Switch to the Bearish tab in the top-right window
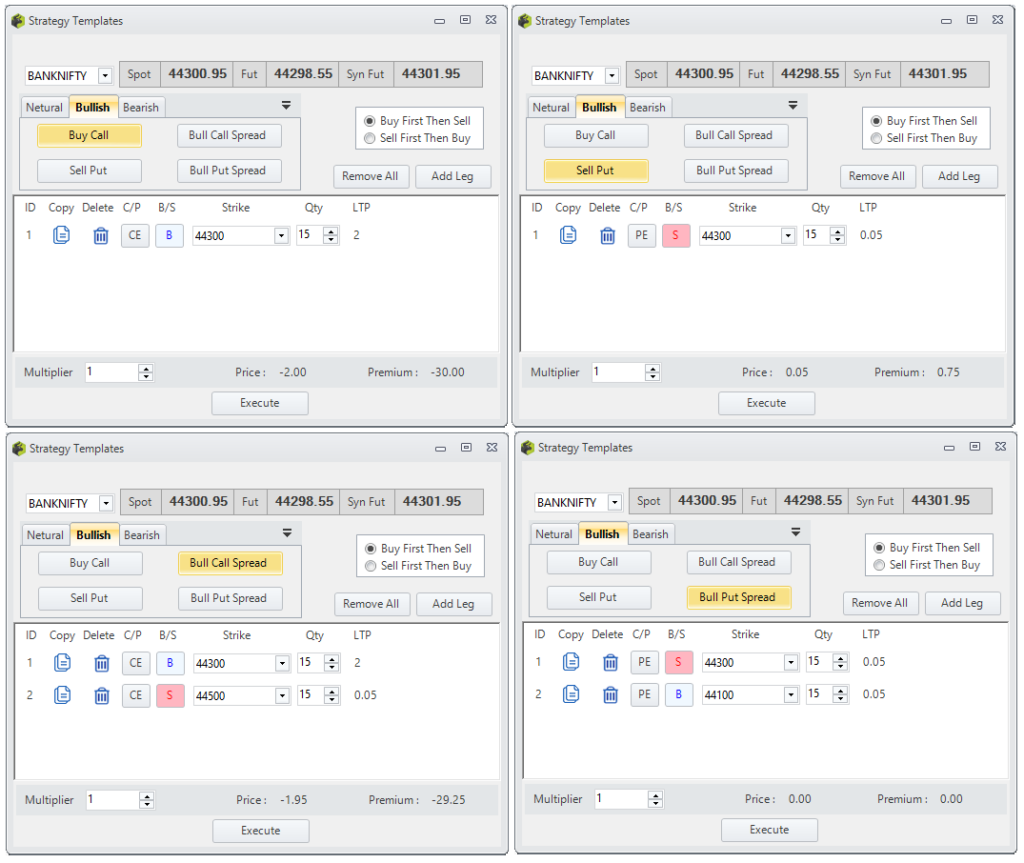 [x=648, y=107]
